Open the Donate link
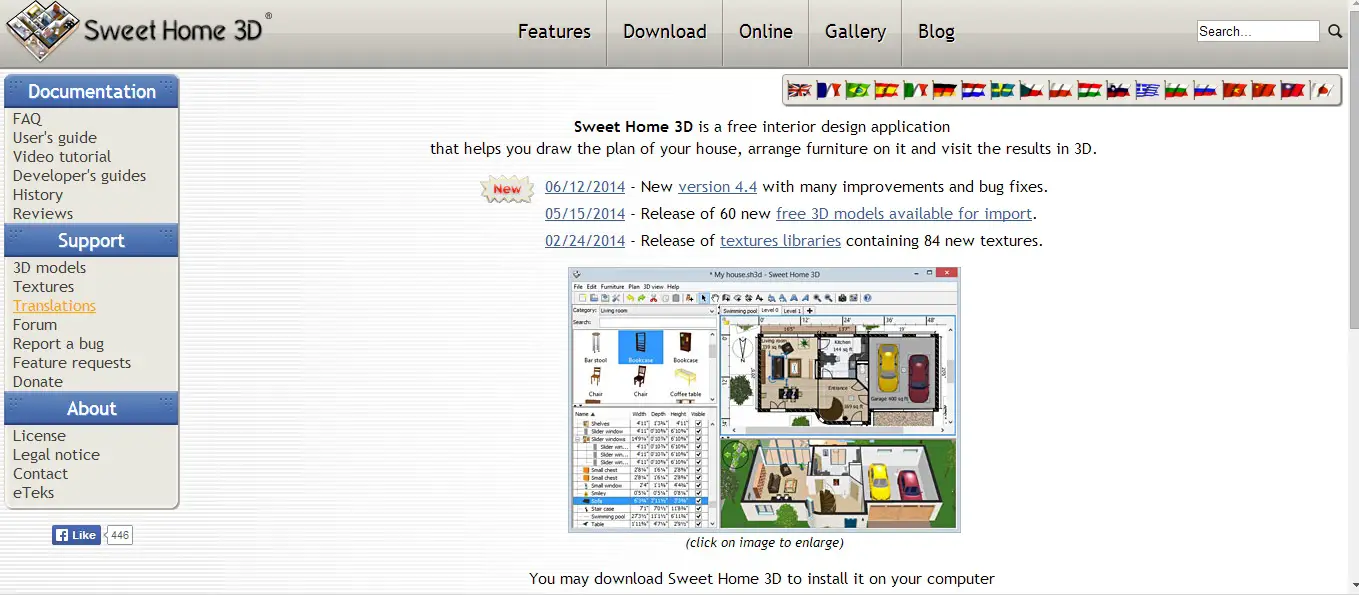 click(x=38, y=382)
